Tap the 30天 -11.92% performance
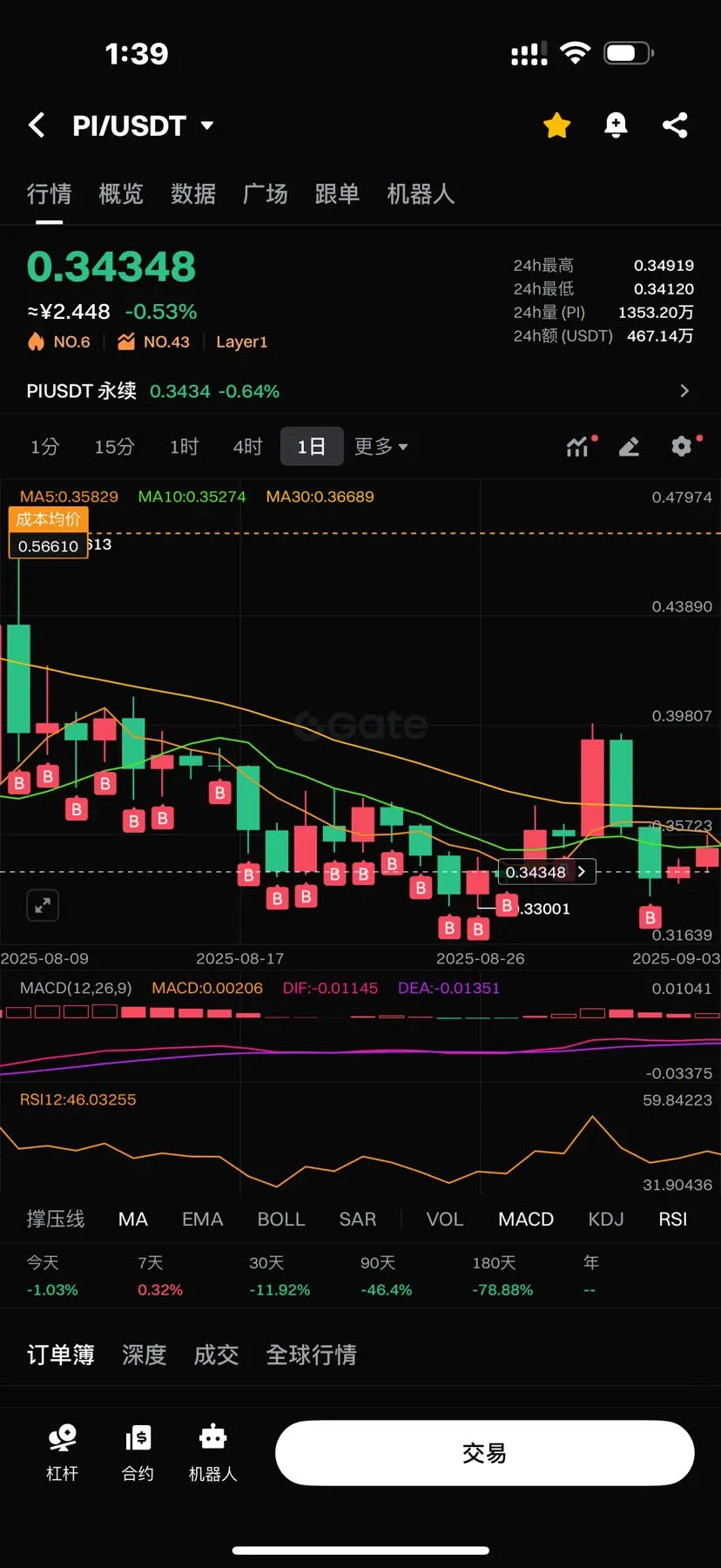The height and width of the screenshot is (1568, 721). 280,1276
